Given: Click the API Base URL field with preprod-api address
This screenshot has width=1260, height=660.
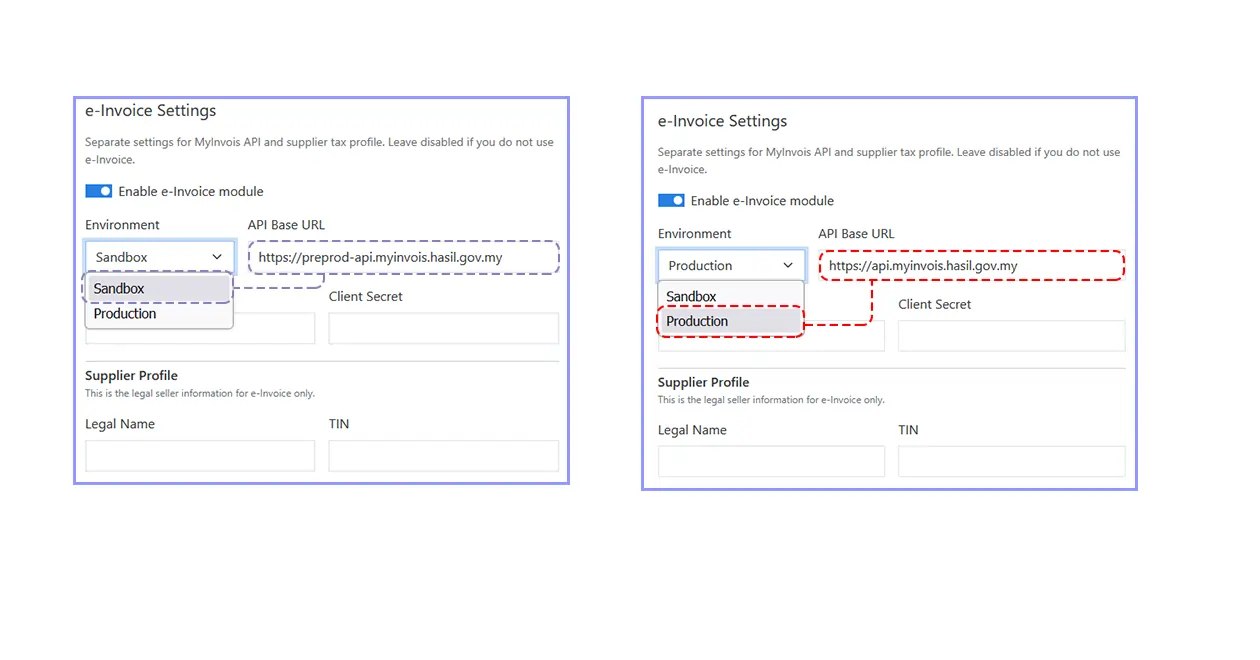Looking at the screenshot, I should coord(403,257).
